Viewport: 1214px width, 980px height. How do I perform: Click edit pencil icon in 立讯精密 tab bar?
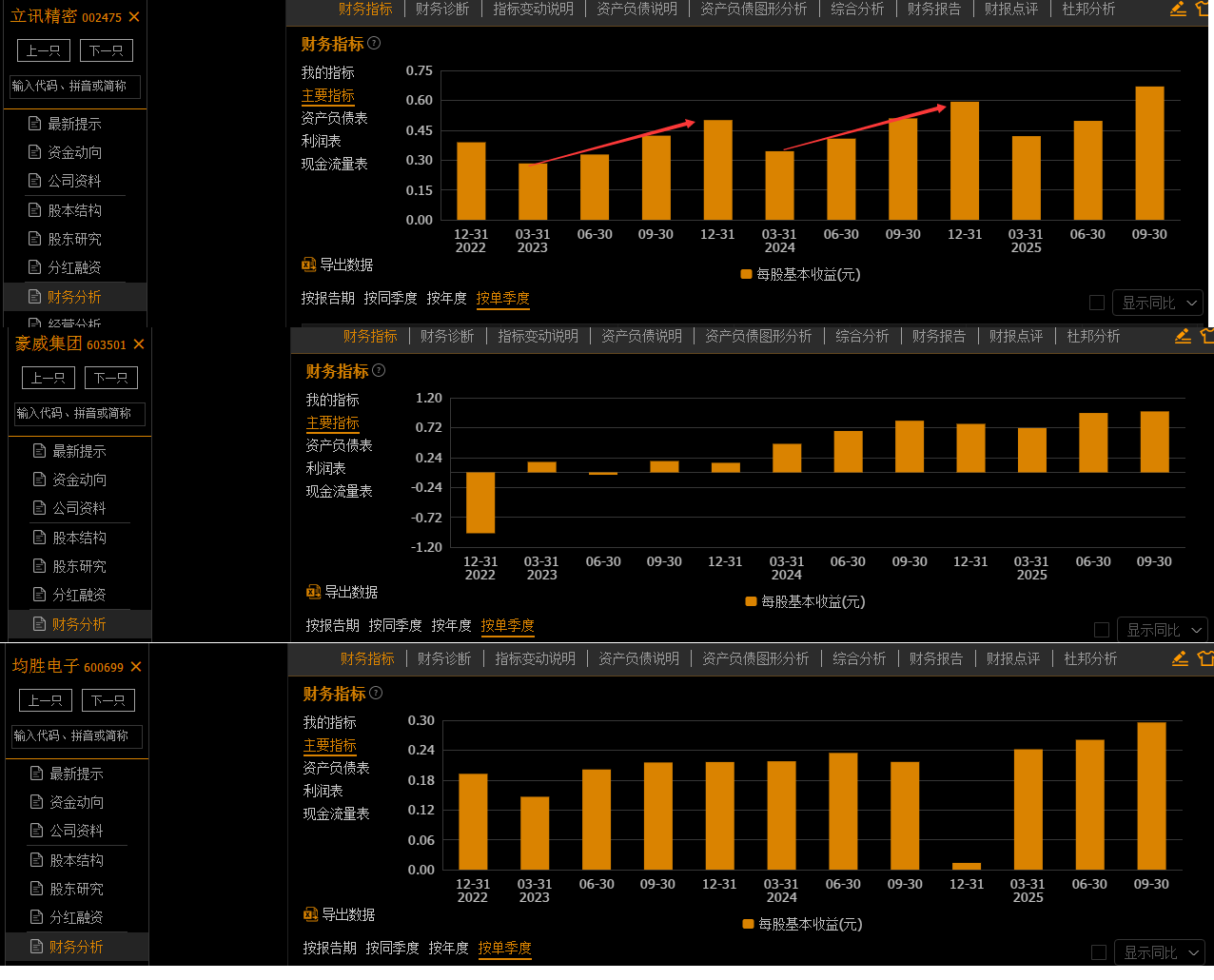click(x=1178, y=9)
